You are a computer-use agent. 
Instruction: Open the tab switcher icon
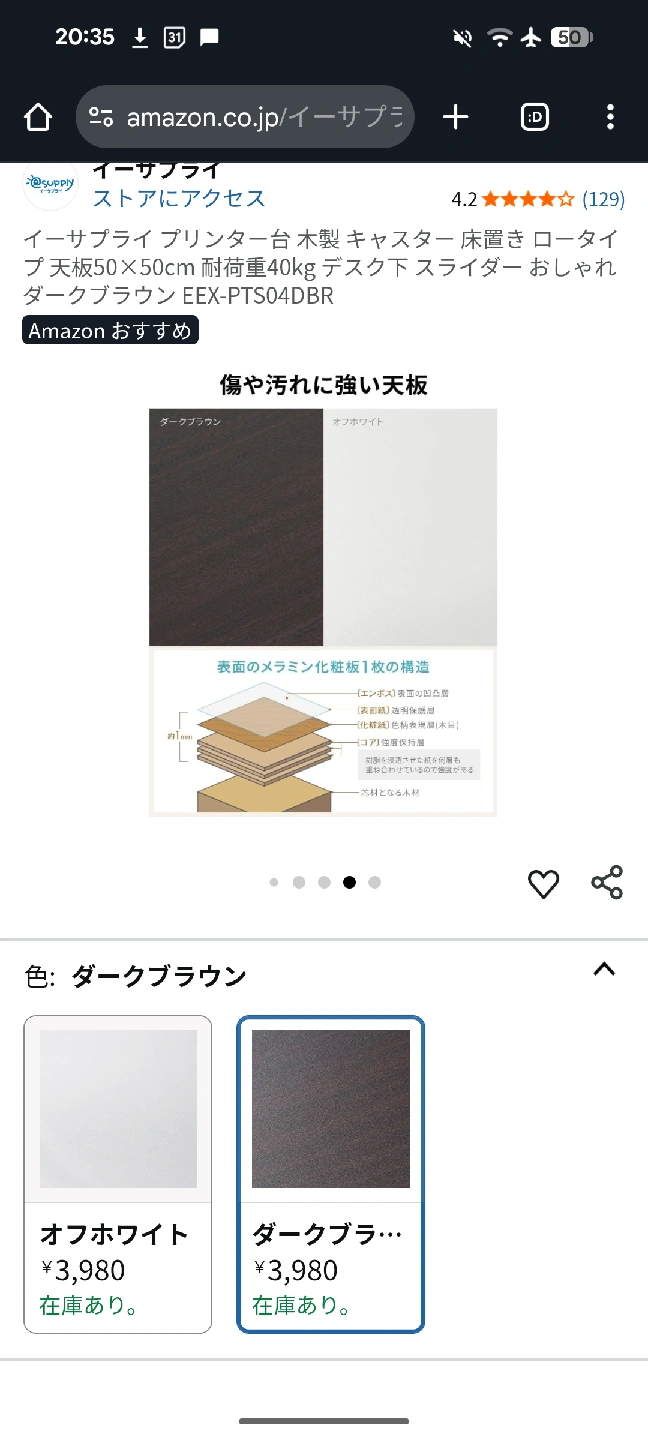[536, 117]
